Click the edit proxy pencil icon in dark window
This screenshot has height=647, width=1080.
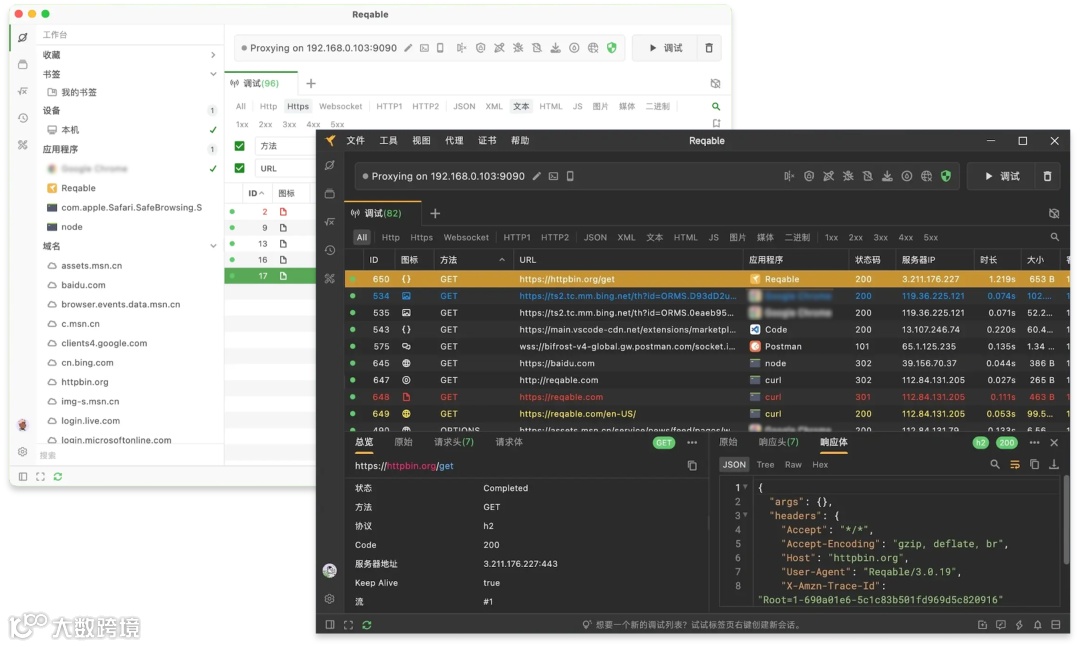537,176
